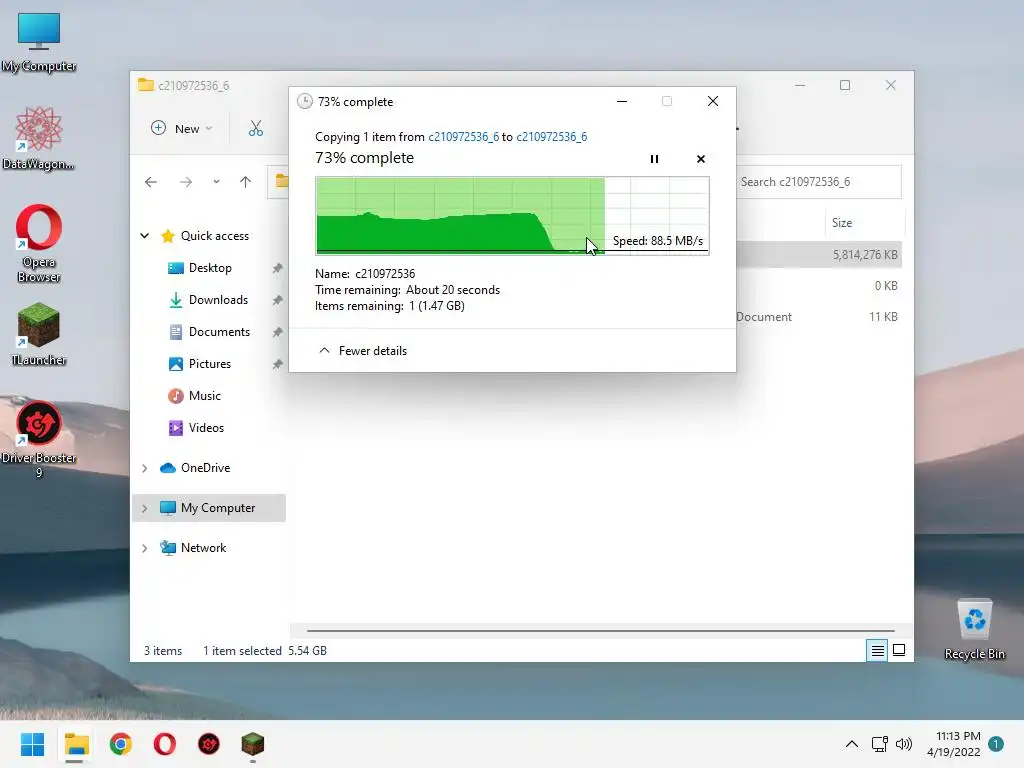1024x768 pixels.
Task: Open the recent locations chevron dropdown
Action: pyautogui.click(x=216, y=182)
